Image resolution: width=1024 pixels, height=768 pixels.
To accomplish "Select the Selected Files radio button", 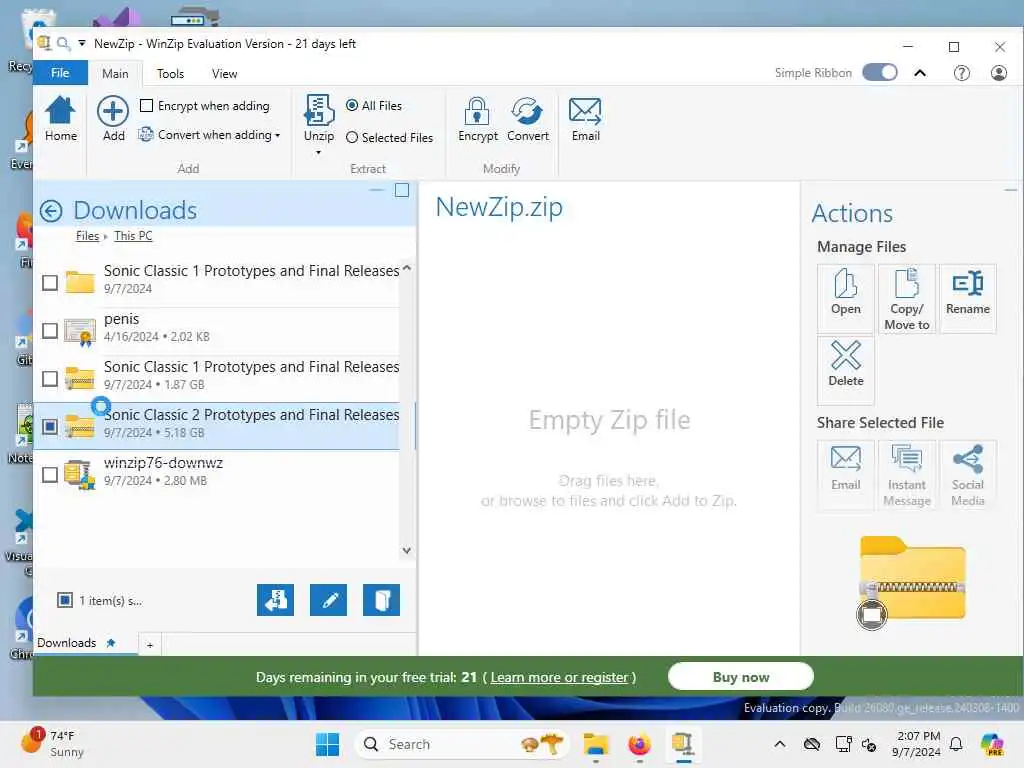I will pos(352,137).
